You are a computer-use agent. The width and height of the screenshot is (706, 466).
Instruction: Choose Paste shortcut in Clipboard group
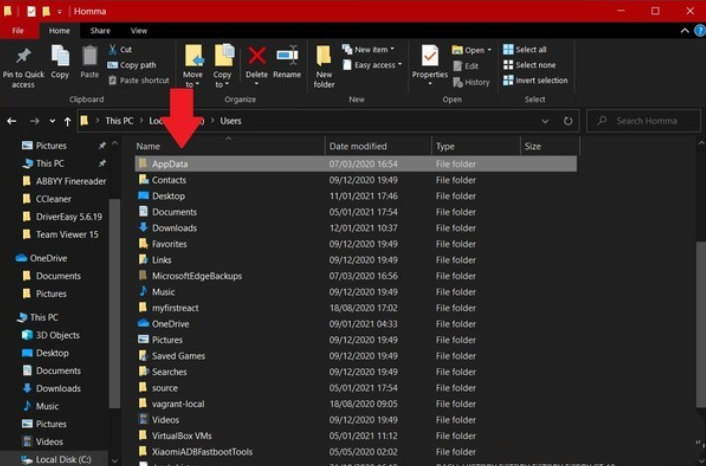coord(139,81)
